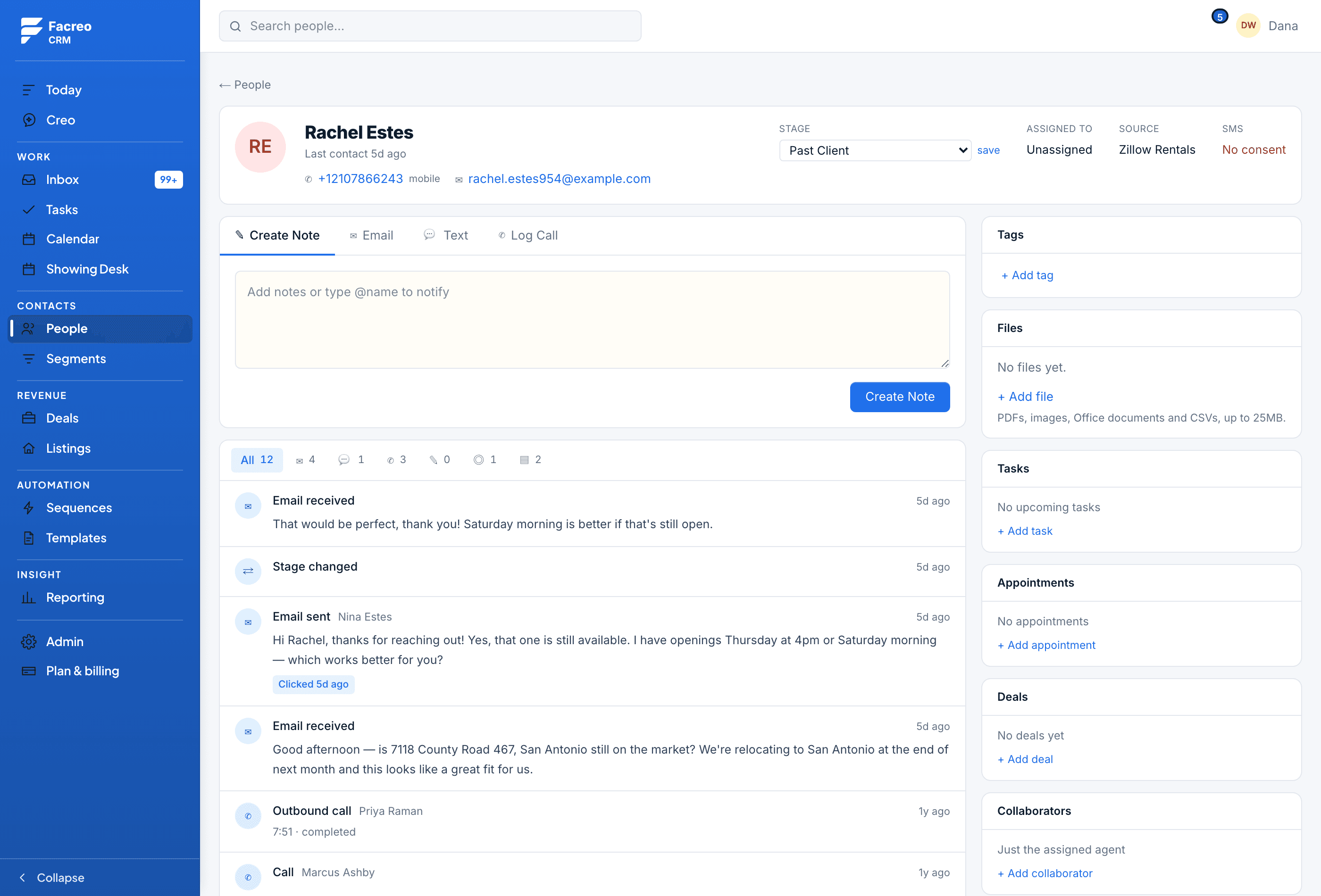
Task: Click + Add collaborator link
Action: point(1045,874)
